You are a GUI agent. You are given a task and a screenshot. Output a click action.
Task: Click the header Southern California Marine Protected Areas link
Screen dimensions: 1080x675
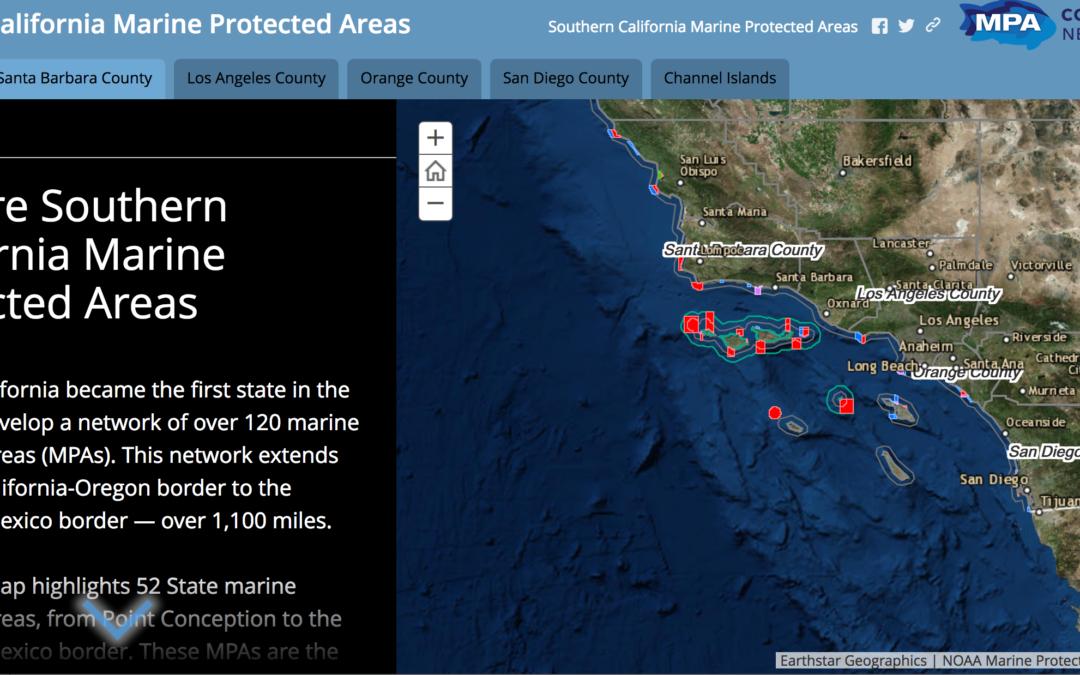coord(702,27)
